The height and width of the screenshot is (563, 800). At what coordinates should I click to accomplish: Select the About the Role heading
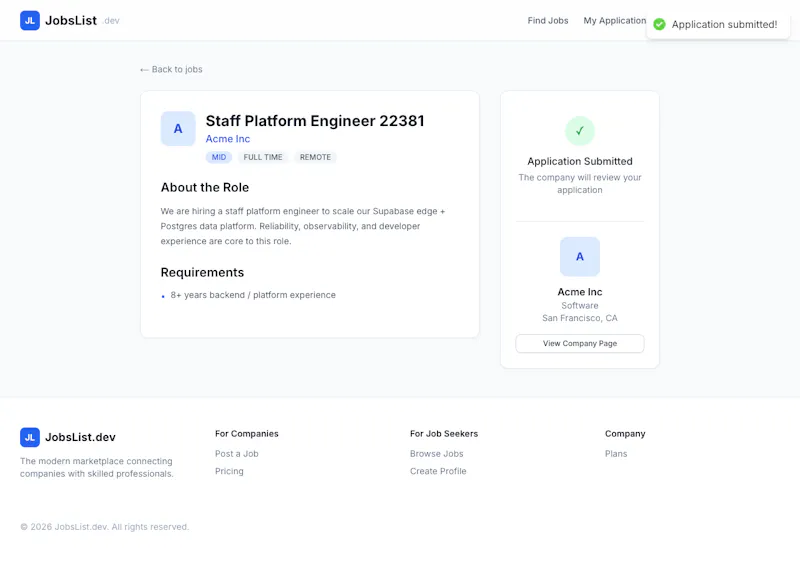[205, 187]
